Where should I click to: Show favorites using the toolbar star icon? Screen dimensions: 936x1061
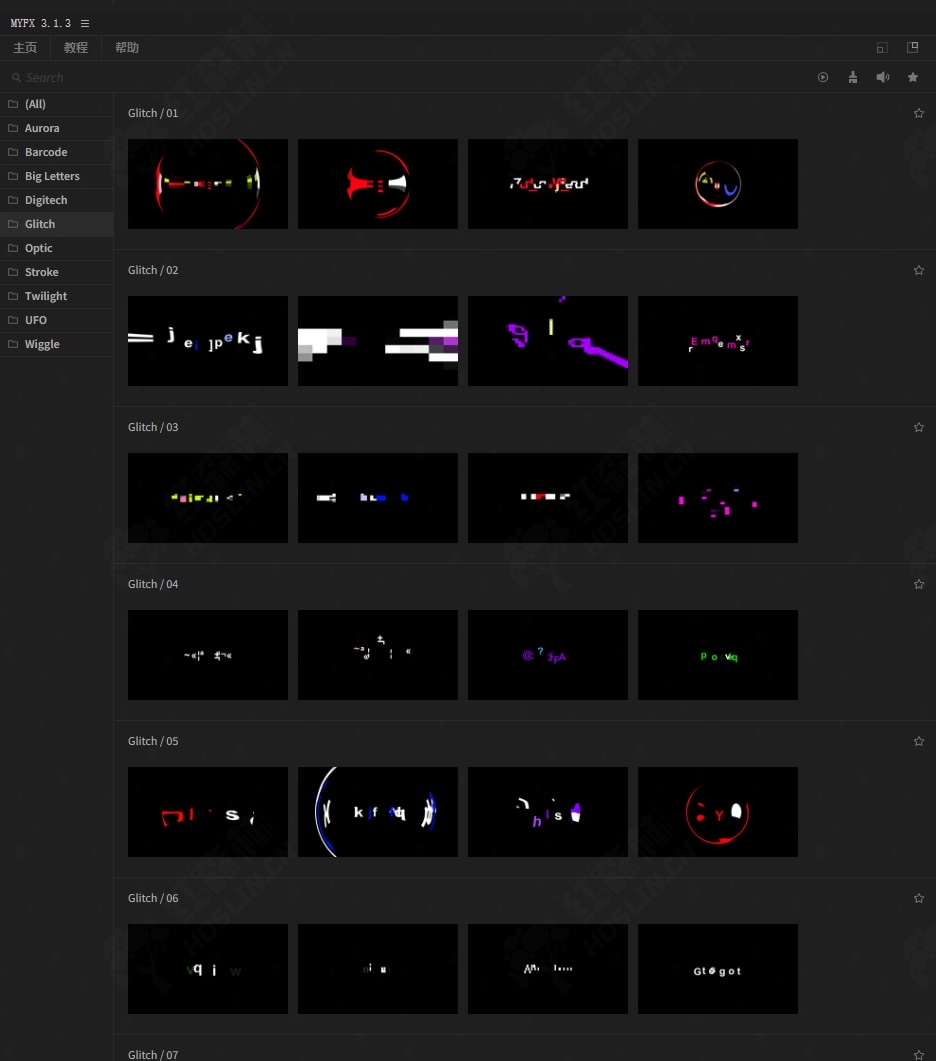[913, 77]
